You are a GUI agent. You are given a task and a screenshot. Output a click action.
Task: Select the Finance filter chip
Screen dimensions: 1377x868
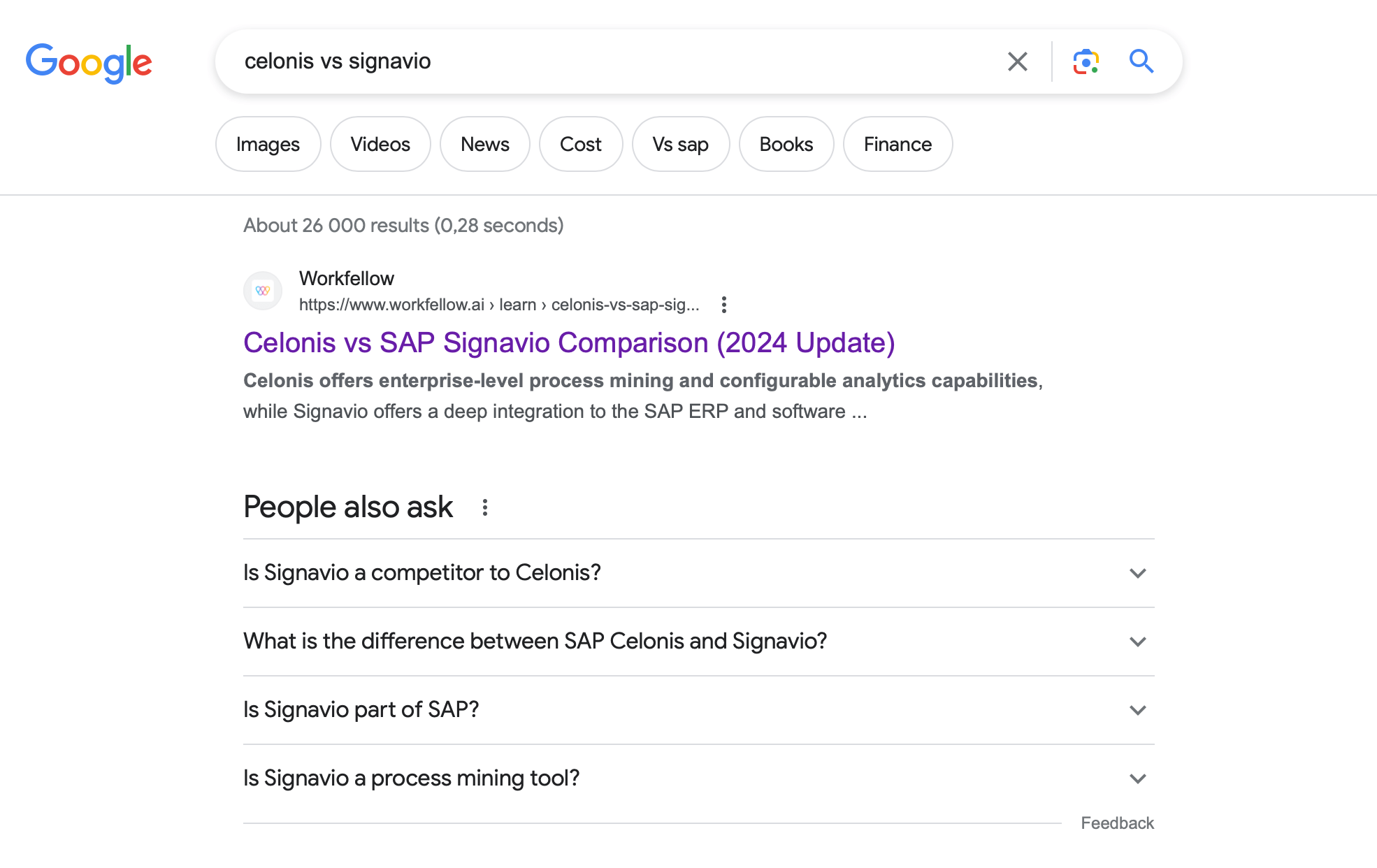(897, 144)
